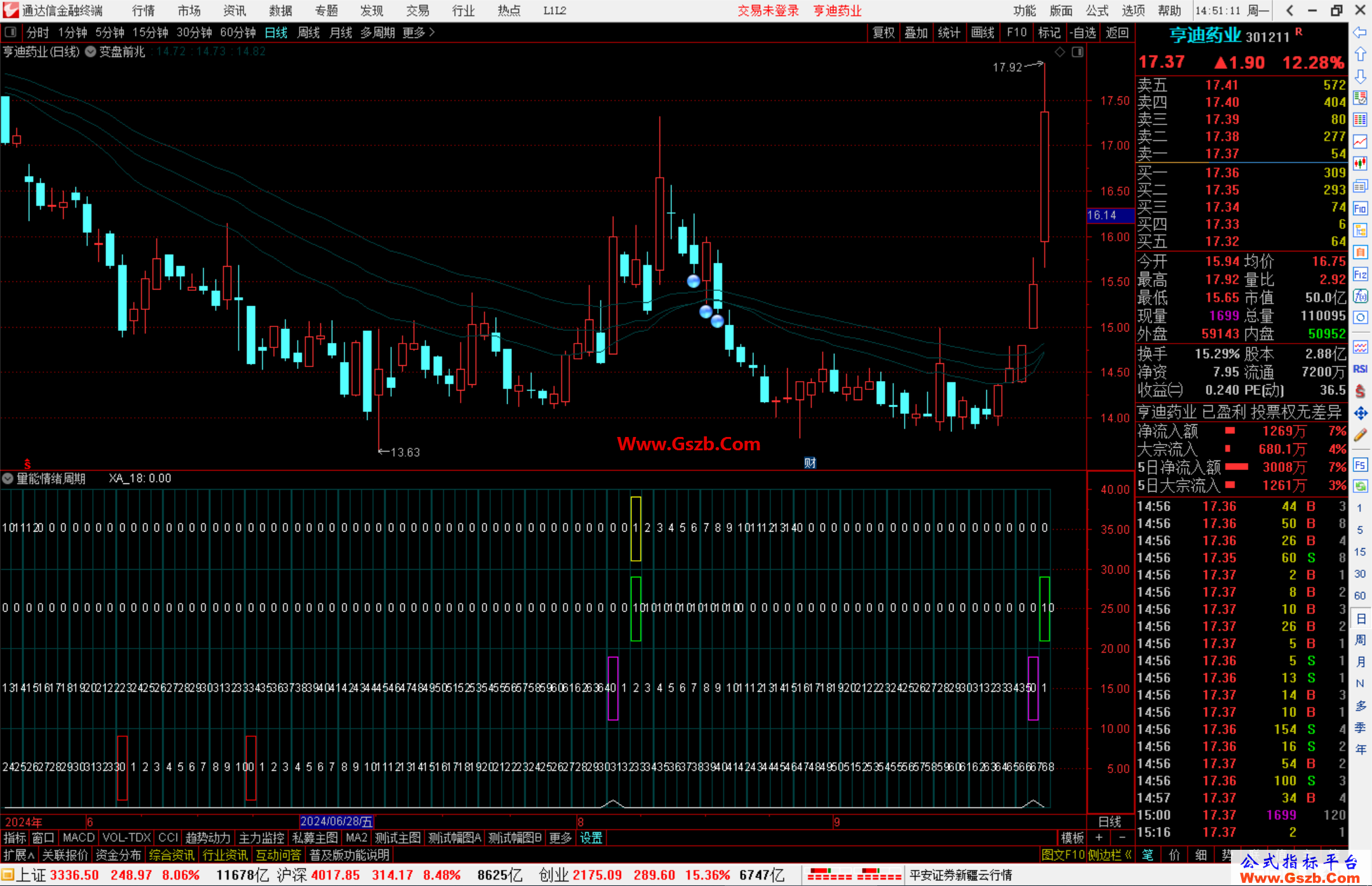Click the diamond icon at chart top-right
The height and width of the screenshot is (886, 1372).
pos(1060,52)
